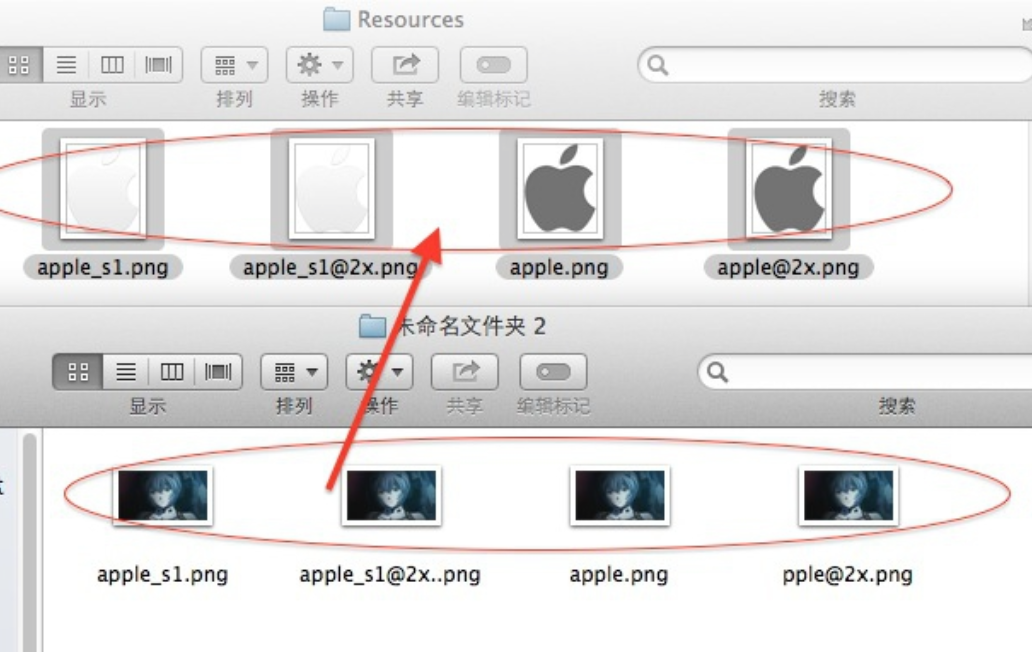Screen dimensions: 1032x652
Task: Open the 操作 gear menu in Resources window
Action: coord(319,64)
